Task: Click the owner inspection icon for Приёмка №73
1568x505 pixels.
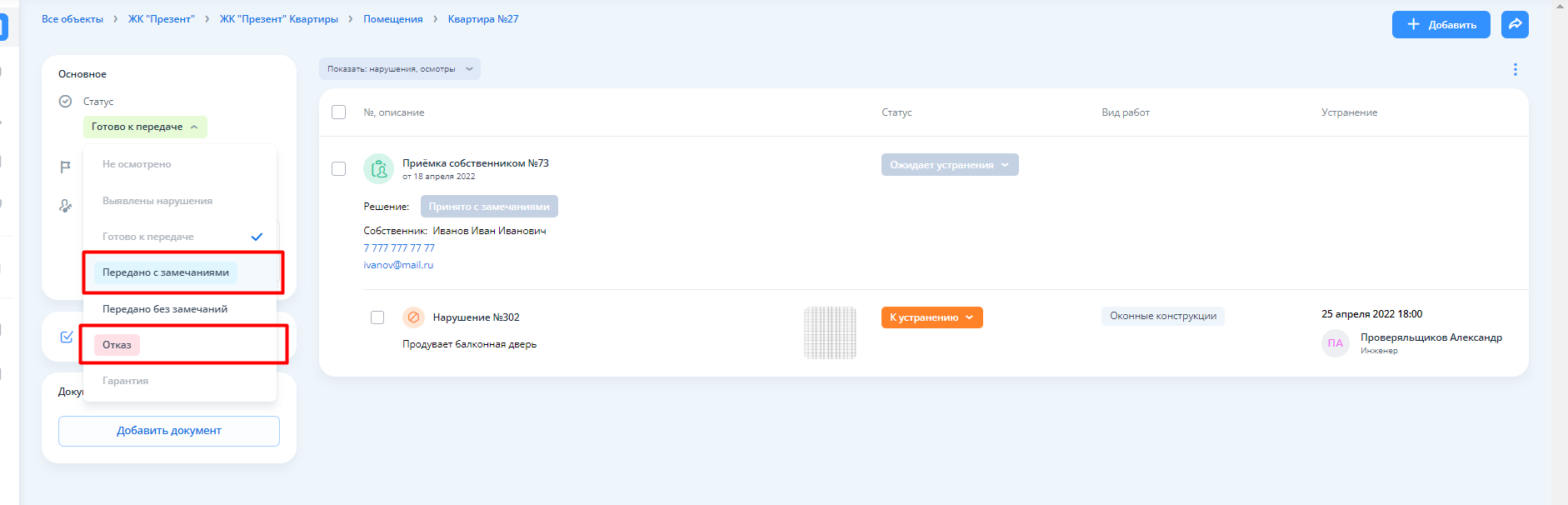Action: coord(378,169)
